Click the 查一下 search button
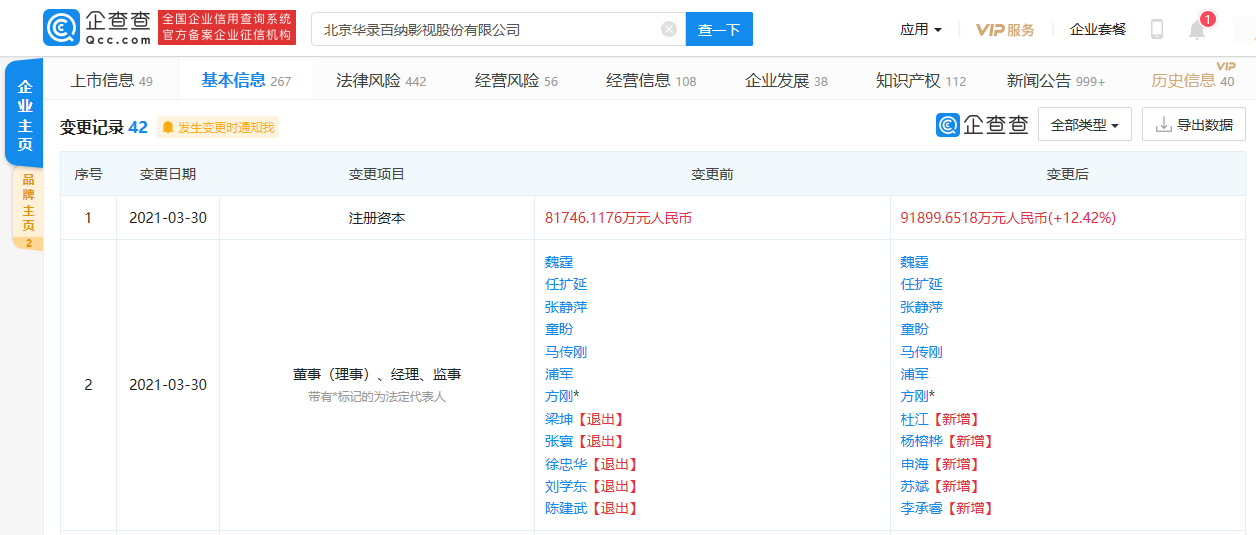 [x=719, y=29]
